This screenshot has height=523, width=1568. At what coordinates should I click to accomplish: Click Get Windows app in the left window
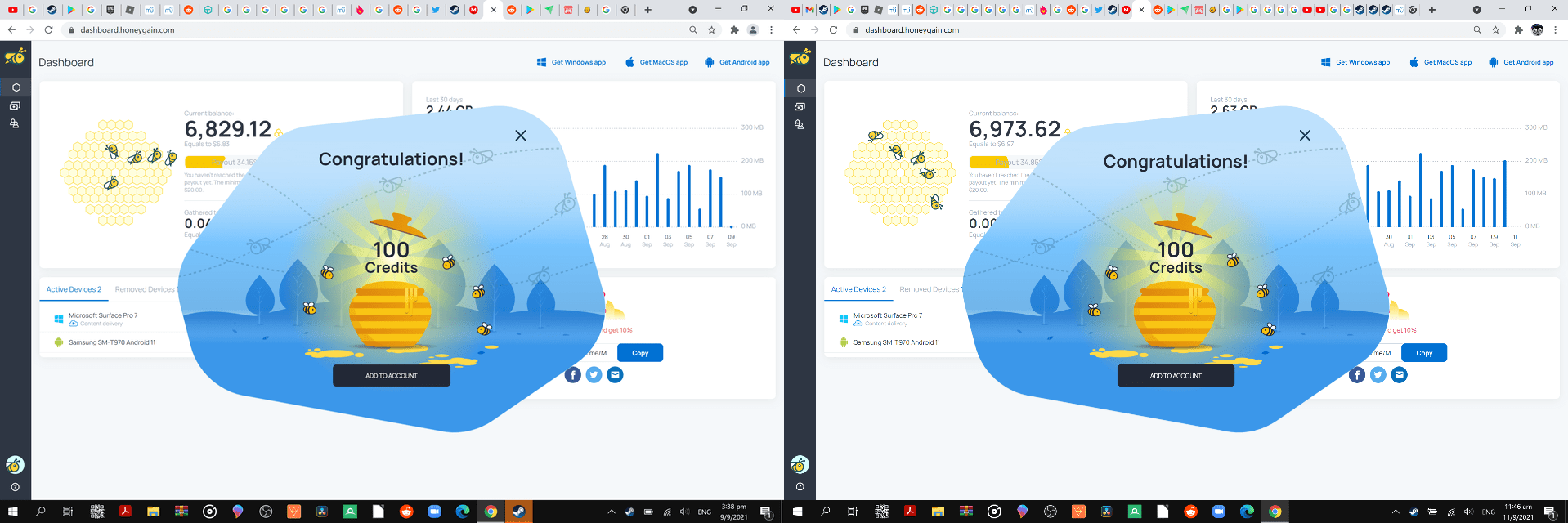tap(571, 62)
